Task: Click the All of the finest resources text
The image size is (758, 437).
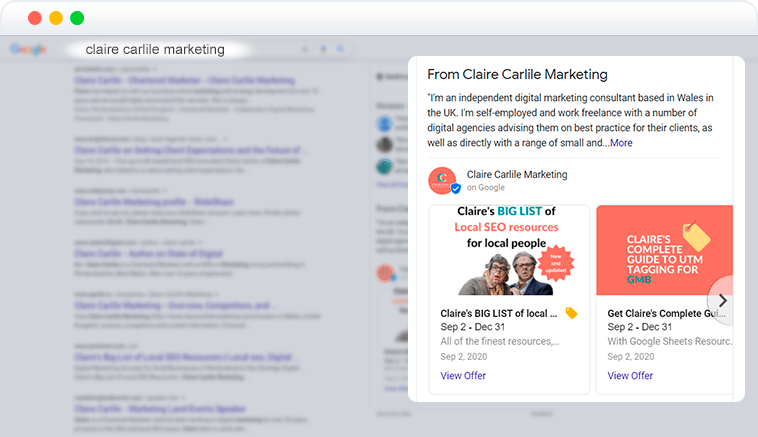Action: (500, 341)
